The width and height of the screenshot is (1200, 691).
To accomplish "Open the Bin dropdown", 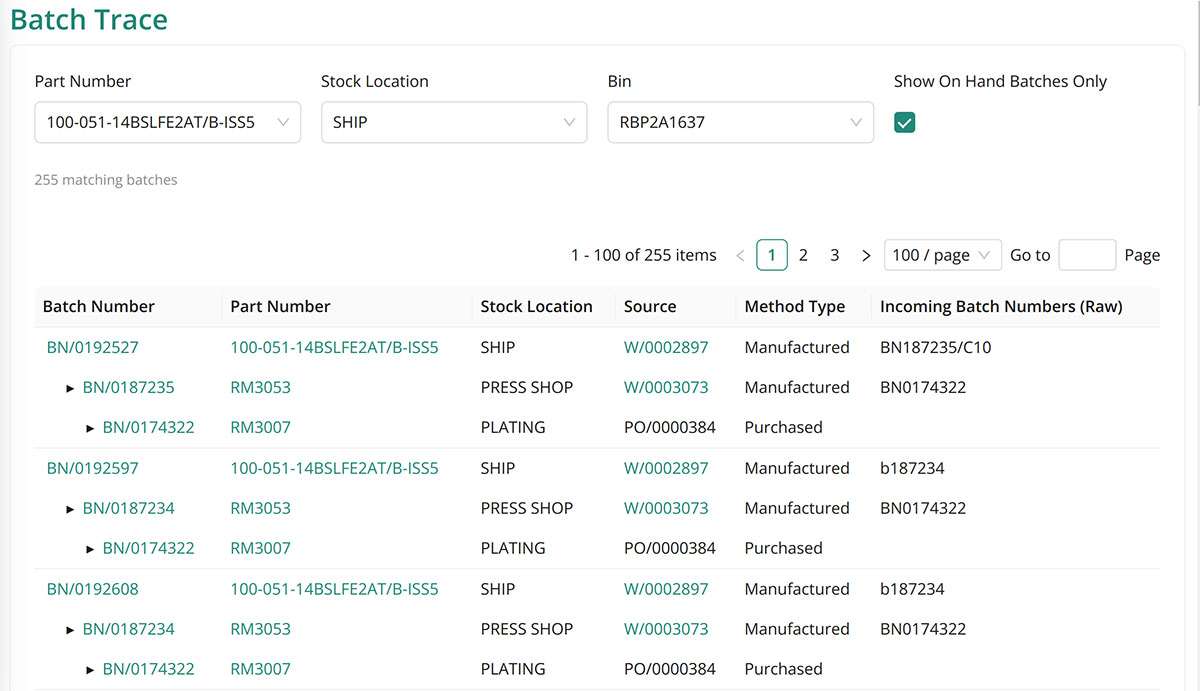I will tap(739, 123).
